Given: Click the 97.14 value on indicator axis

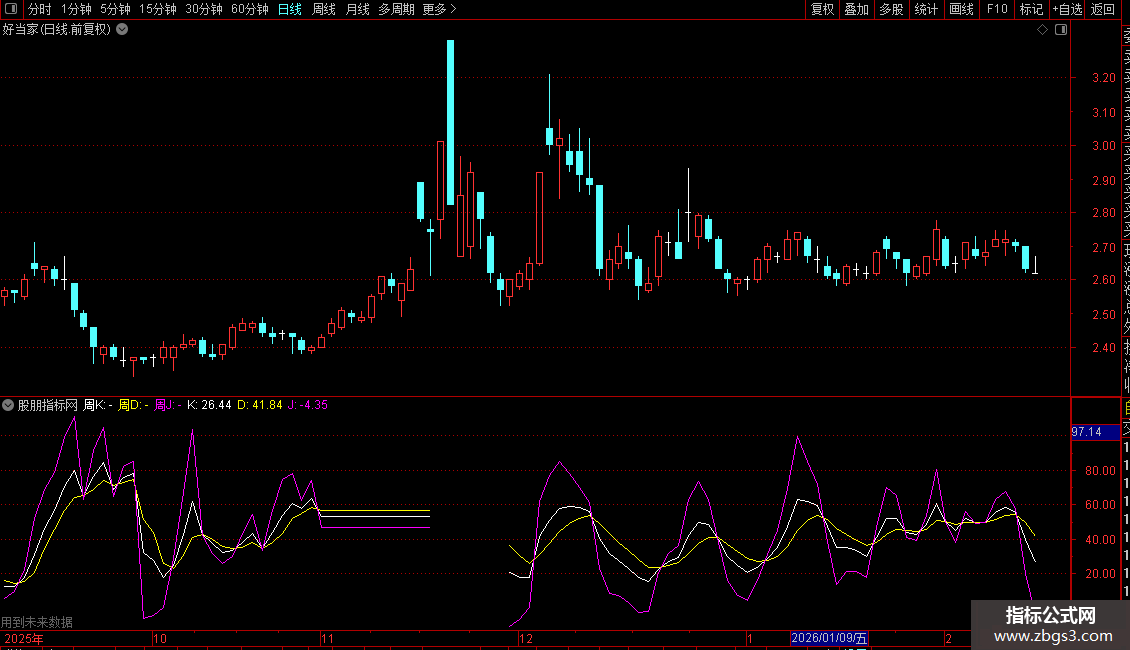Looking at the screenshot, I should click(1087, 432).
